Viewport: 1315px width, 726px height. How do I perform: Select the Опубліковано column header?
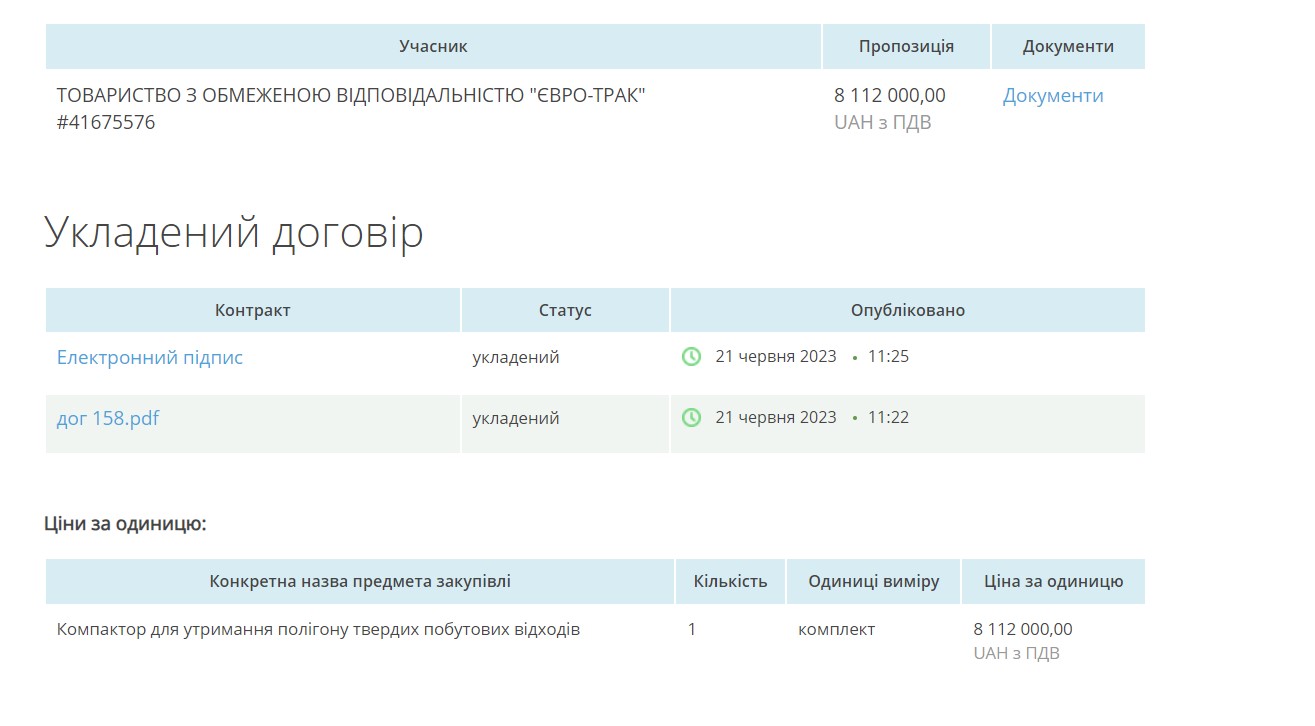pos(908,310)
